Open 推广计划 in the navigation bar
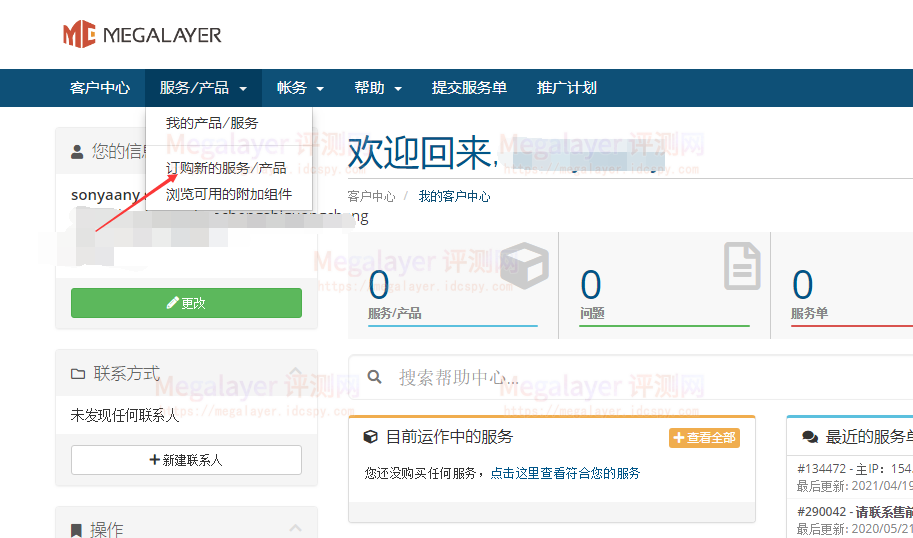Viewport: 913px width, 538px height. (x=567, y=88)
